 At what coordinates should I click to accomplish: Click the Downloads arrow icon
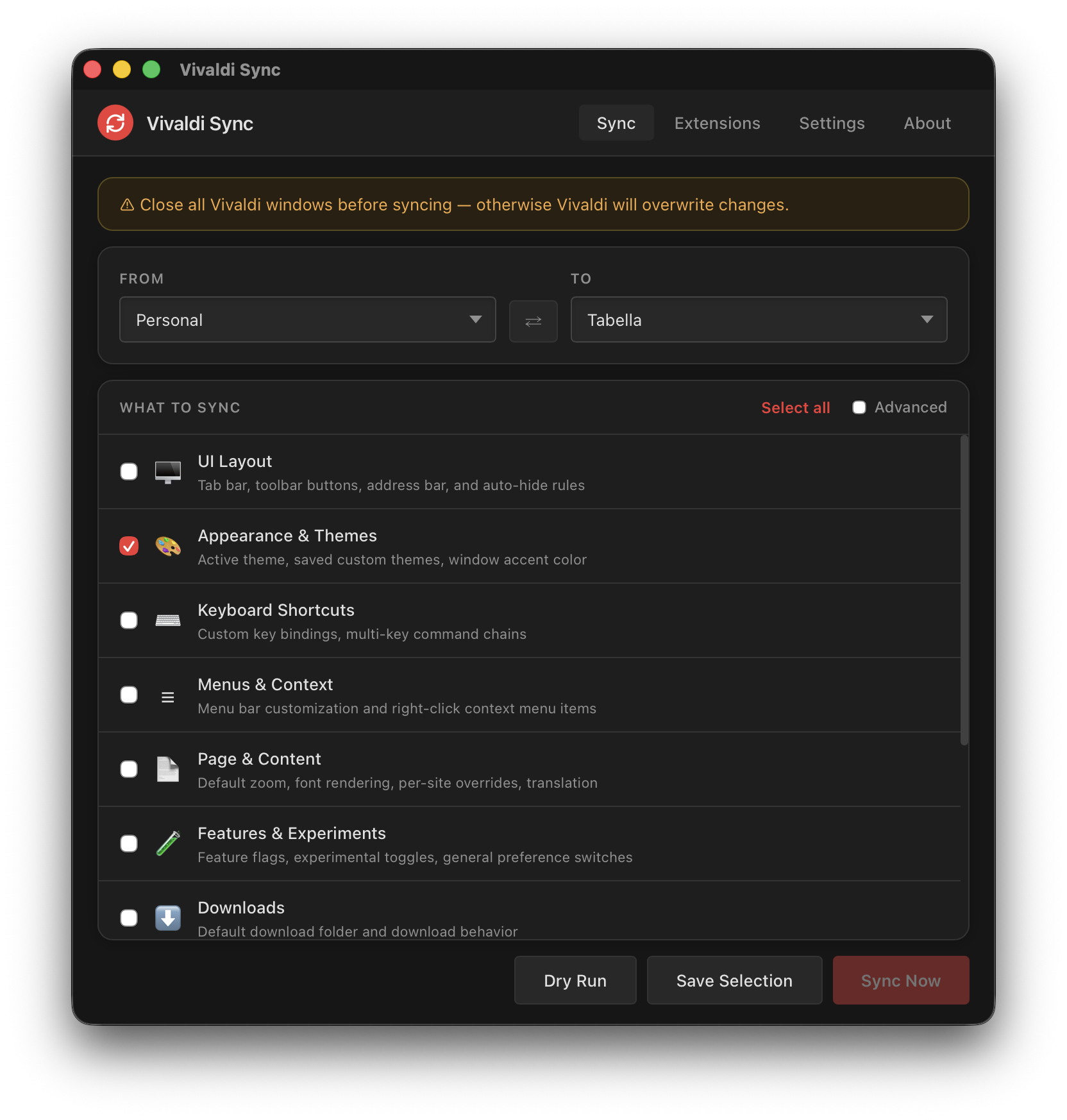[168, 918]
